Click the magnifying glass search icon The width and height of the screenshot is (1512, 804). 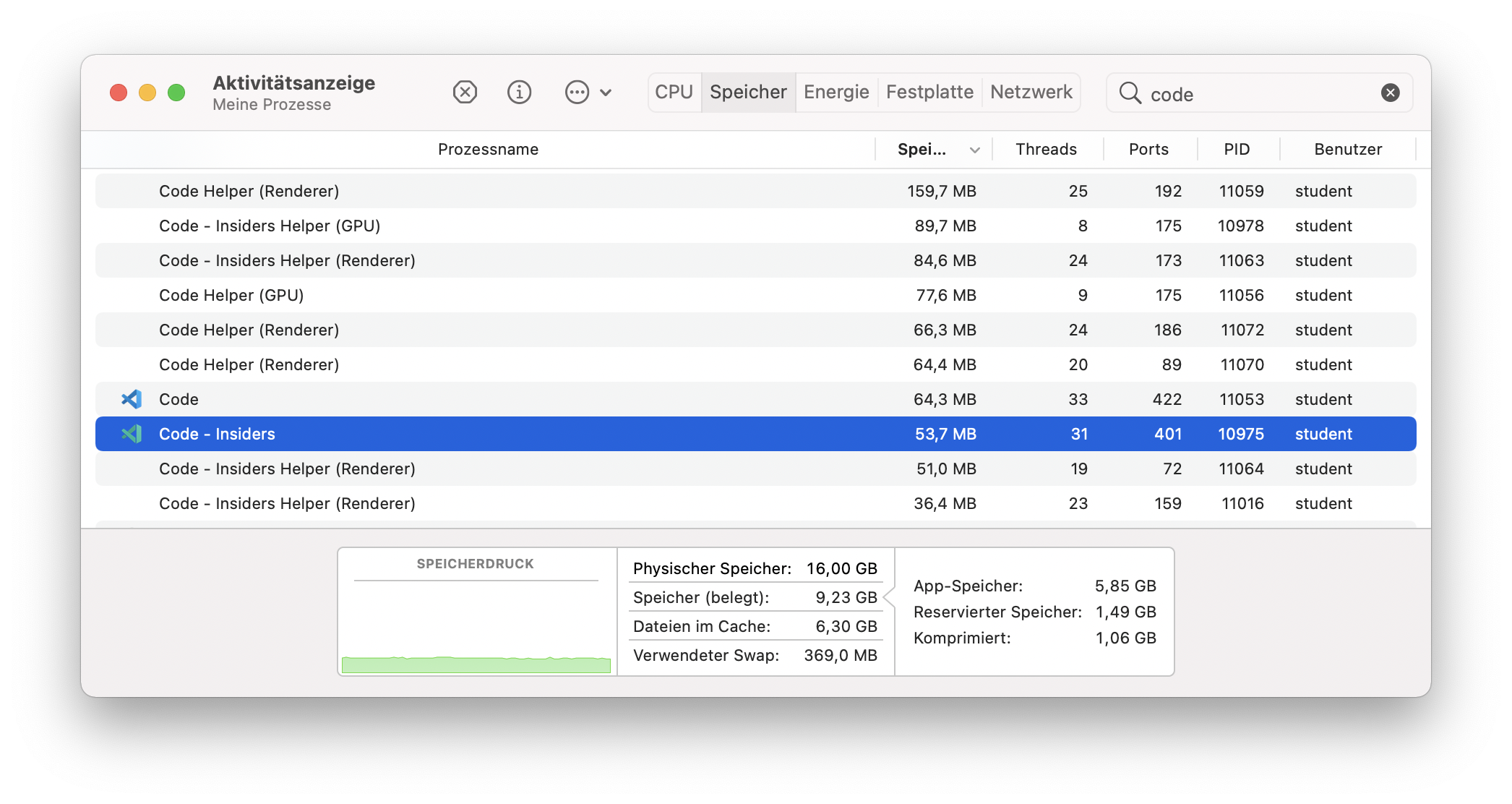1130,93
